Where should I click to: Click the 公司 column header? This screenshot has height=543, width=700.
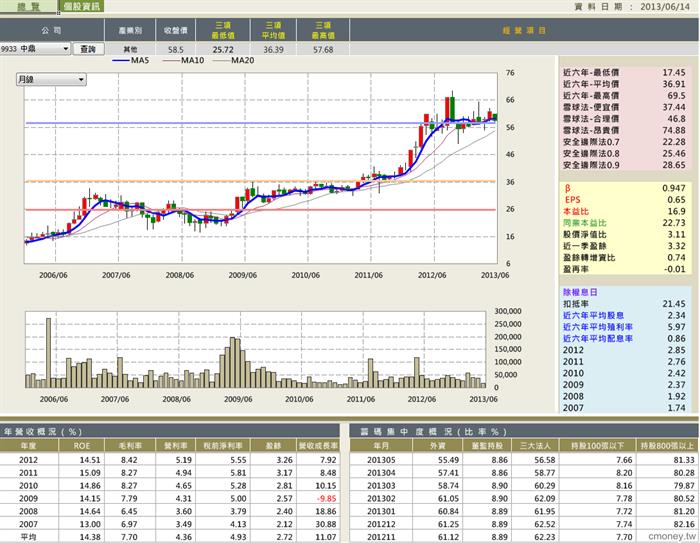pyautogui.click(x=52, y=30)
